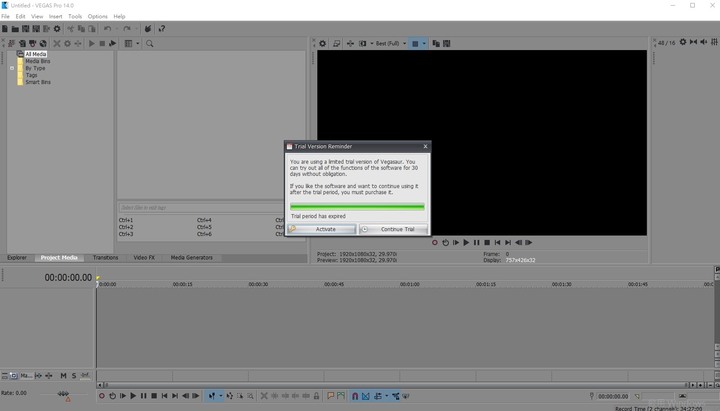Switch to the Transitions tab
Image resolution: width=720 pixels, height=411 pixels.
click(105, 258)
